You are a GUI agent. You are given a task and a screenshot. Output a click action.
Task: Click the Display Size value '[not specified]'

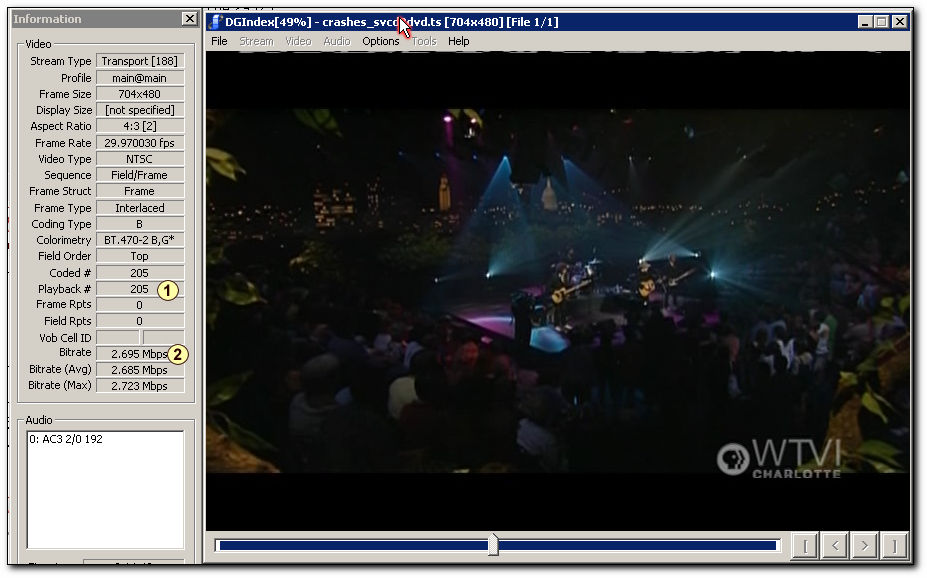140,110
